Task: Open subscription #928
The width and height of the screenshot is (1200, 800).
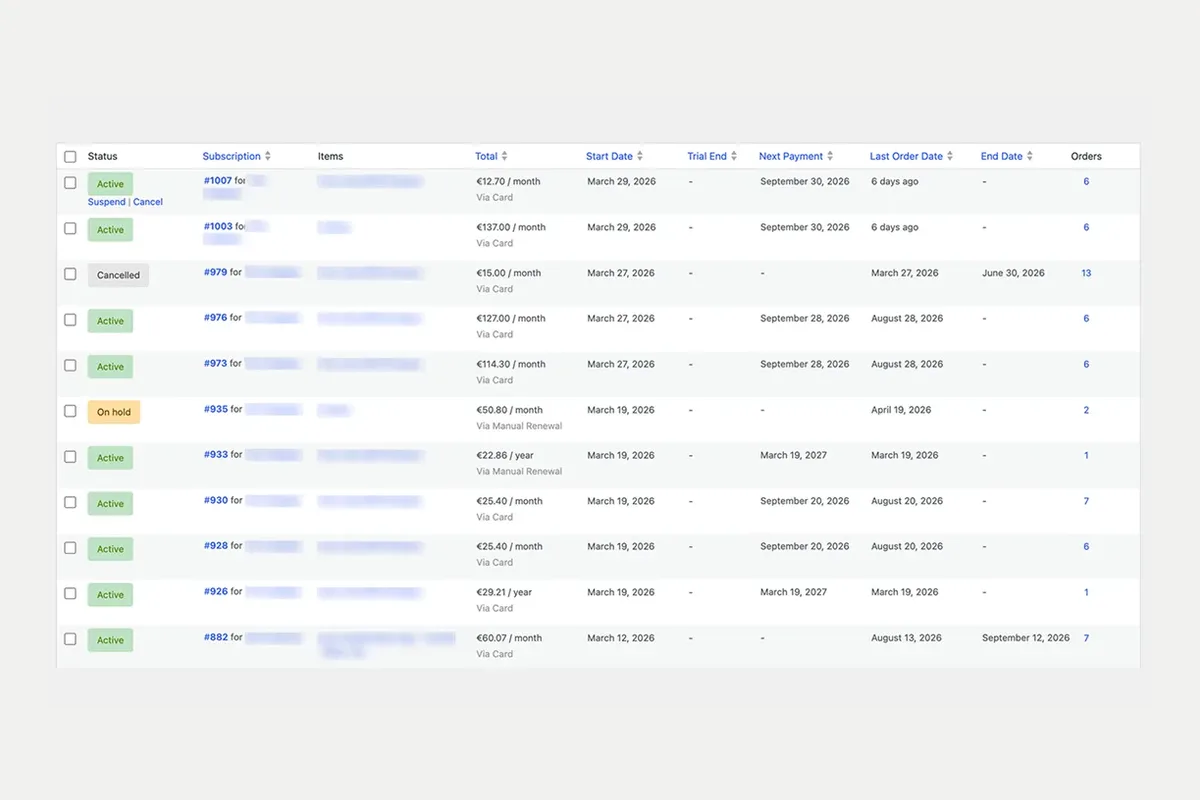Action: pos(216,546)
